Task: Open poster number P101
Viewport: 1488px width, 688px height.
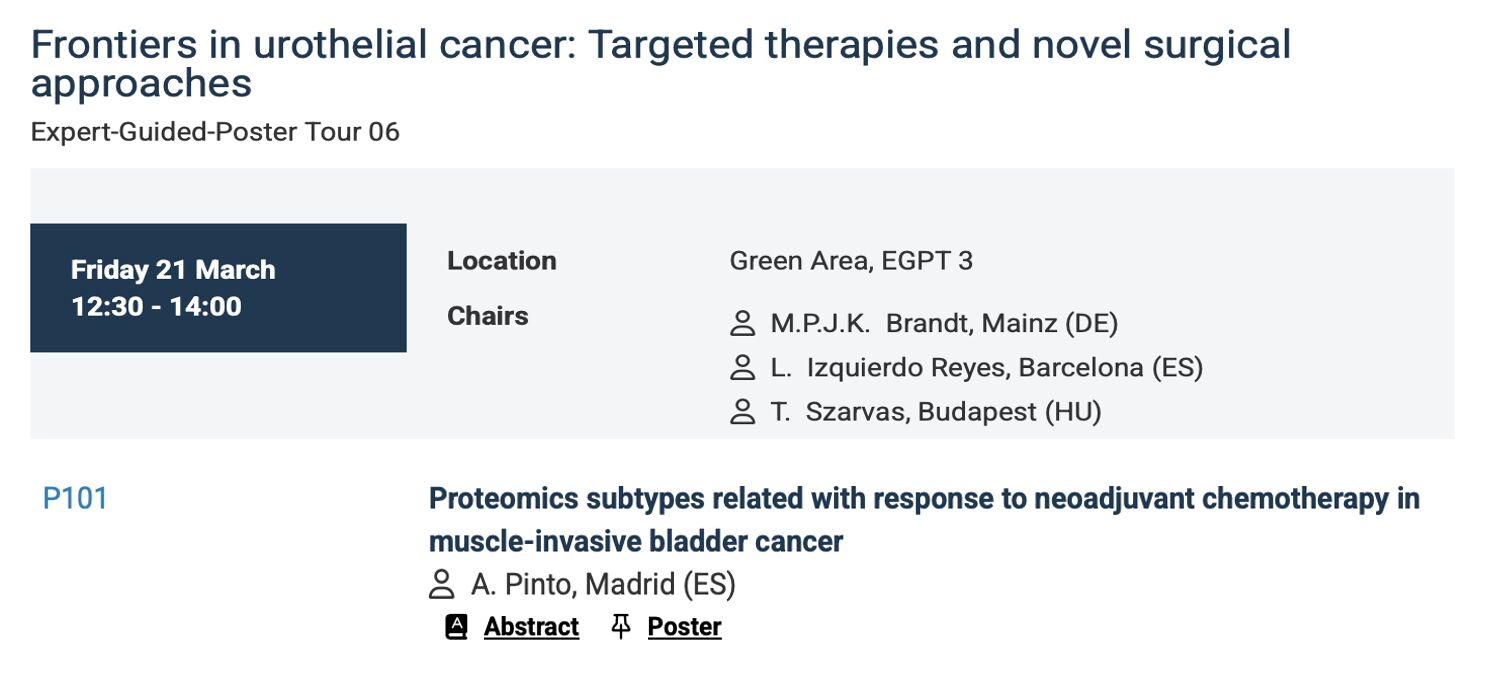Action: point(75,498)
